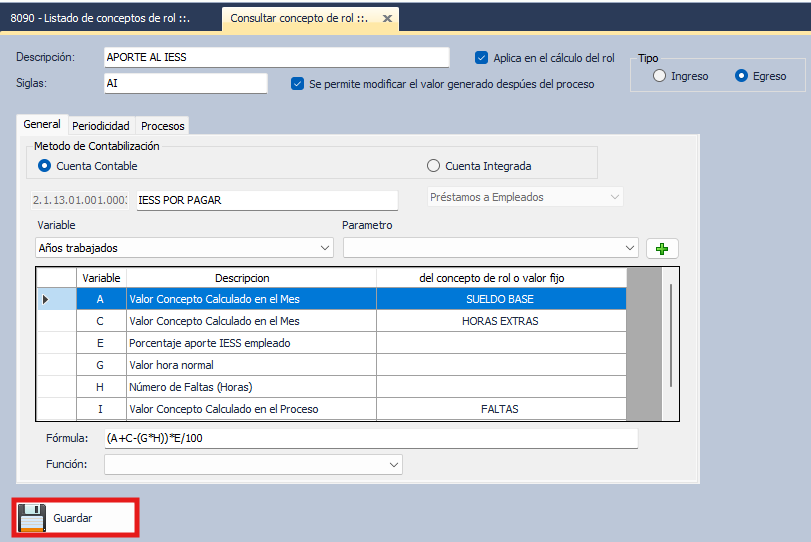Uncheck Se permite modificar el valor generado
This screenshot has width=811, height=542.
click(297, 84)
